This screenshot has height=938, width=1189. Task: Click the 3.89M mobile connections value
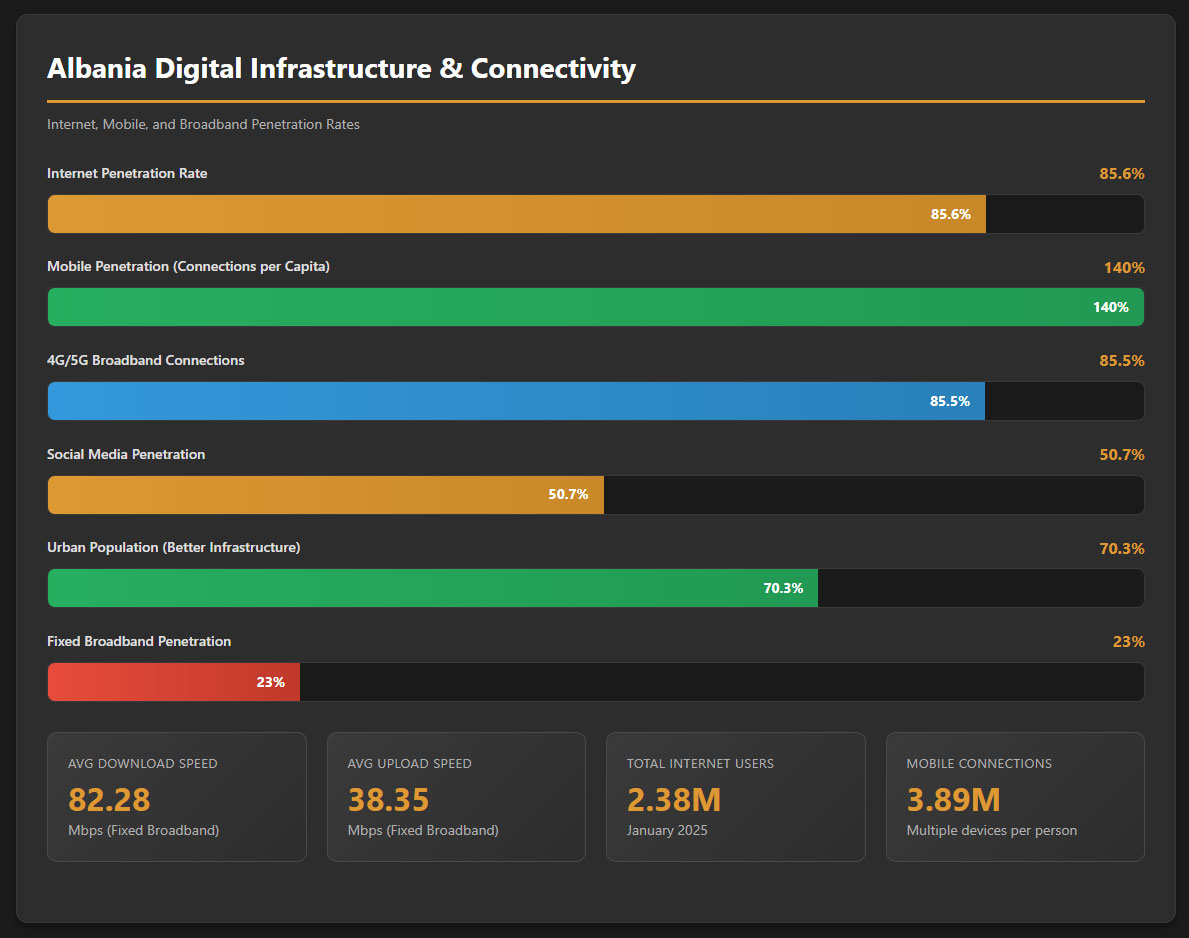953,800
